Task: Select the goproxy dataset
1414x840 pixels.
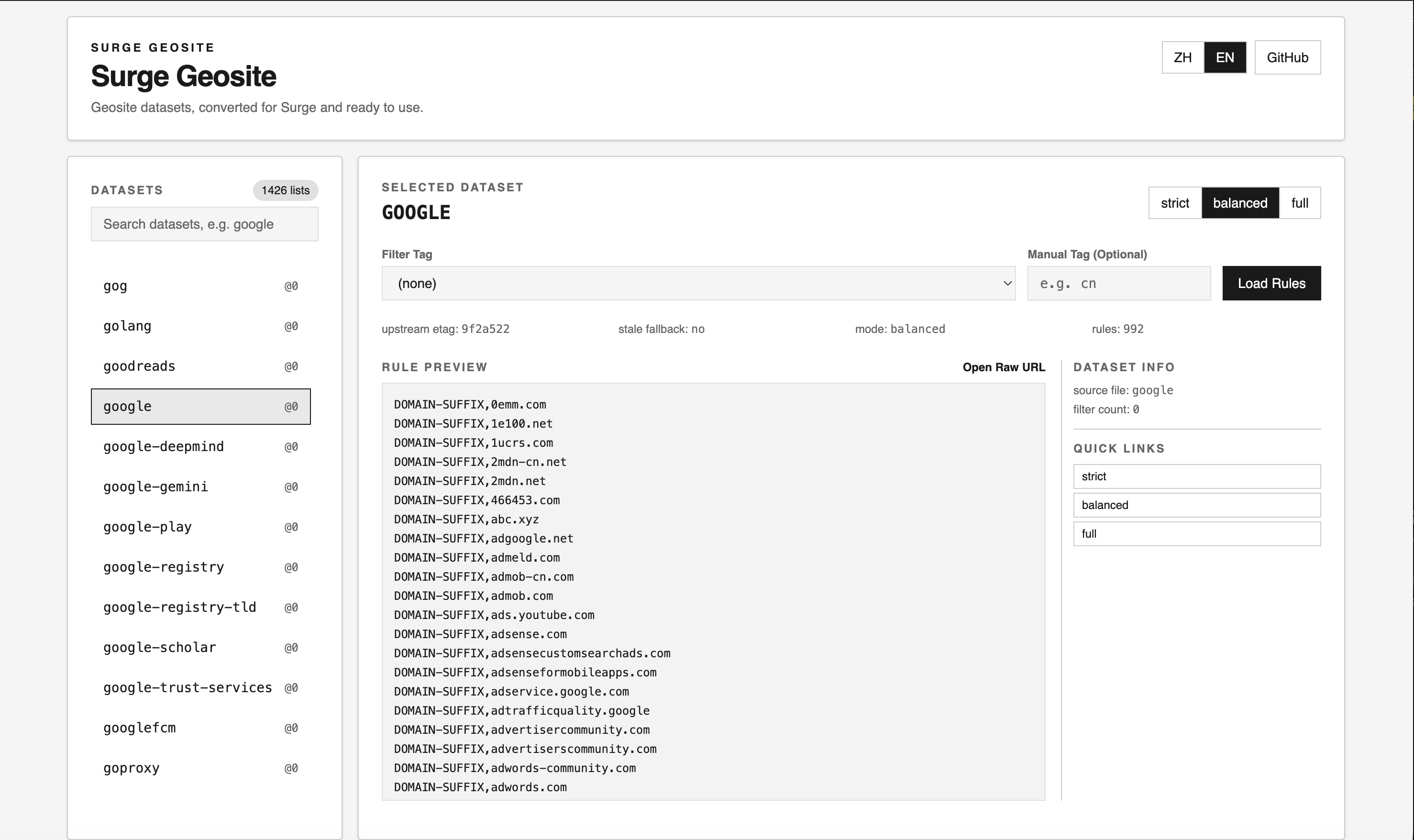Action: [200, 768]
